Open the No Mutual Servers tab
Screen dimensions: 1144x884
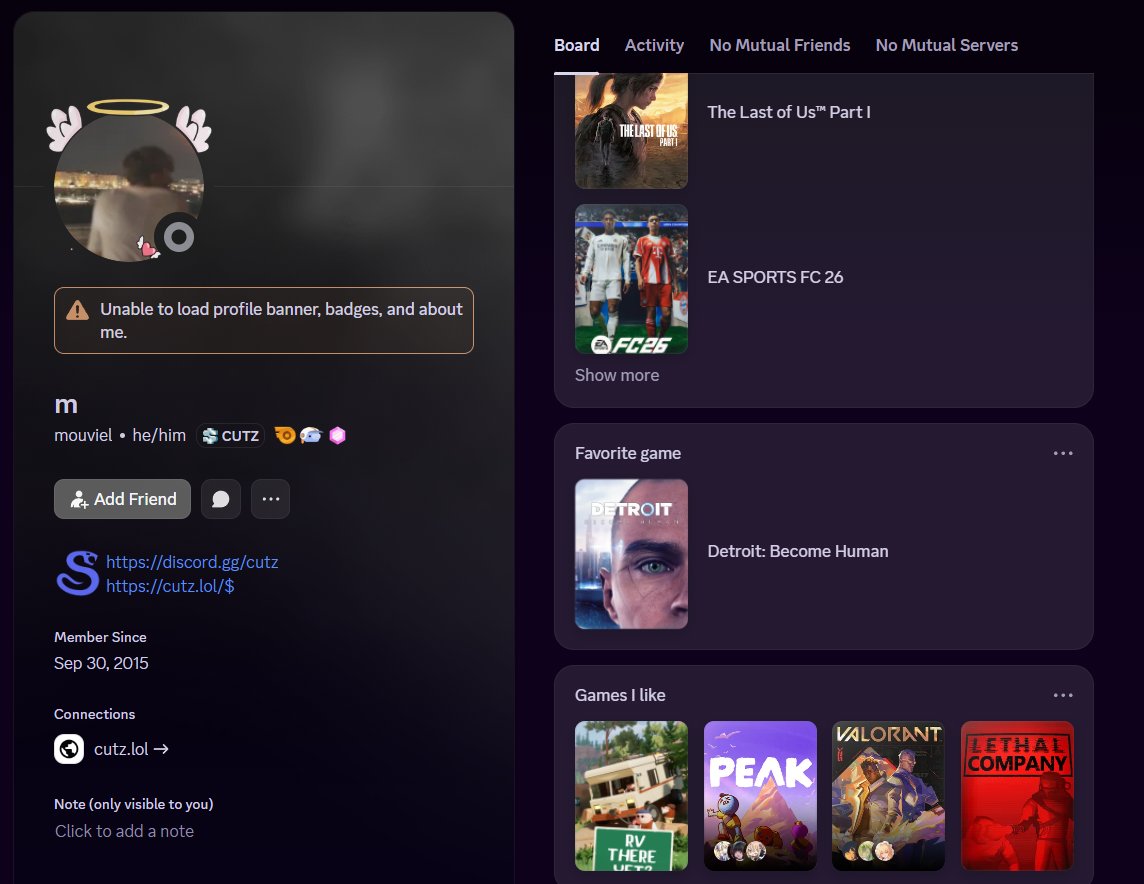tap(946, 45)
